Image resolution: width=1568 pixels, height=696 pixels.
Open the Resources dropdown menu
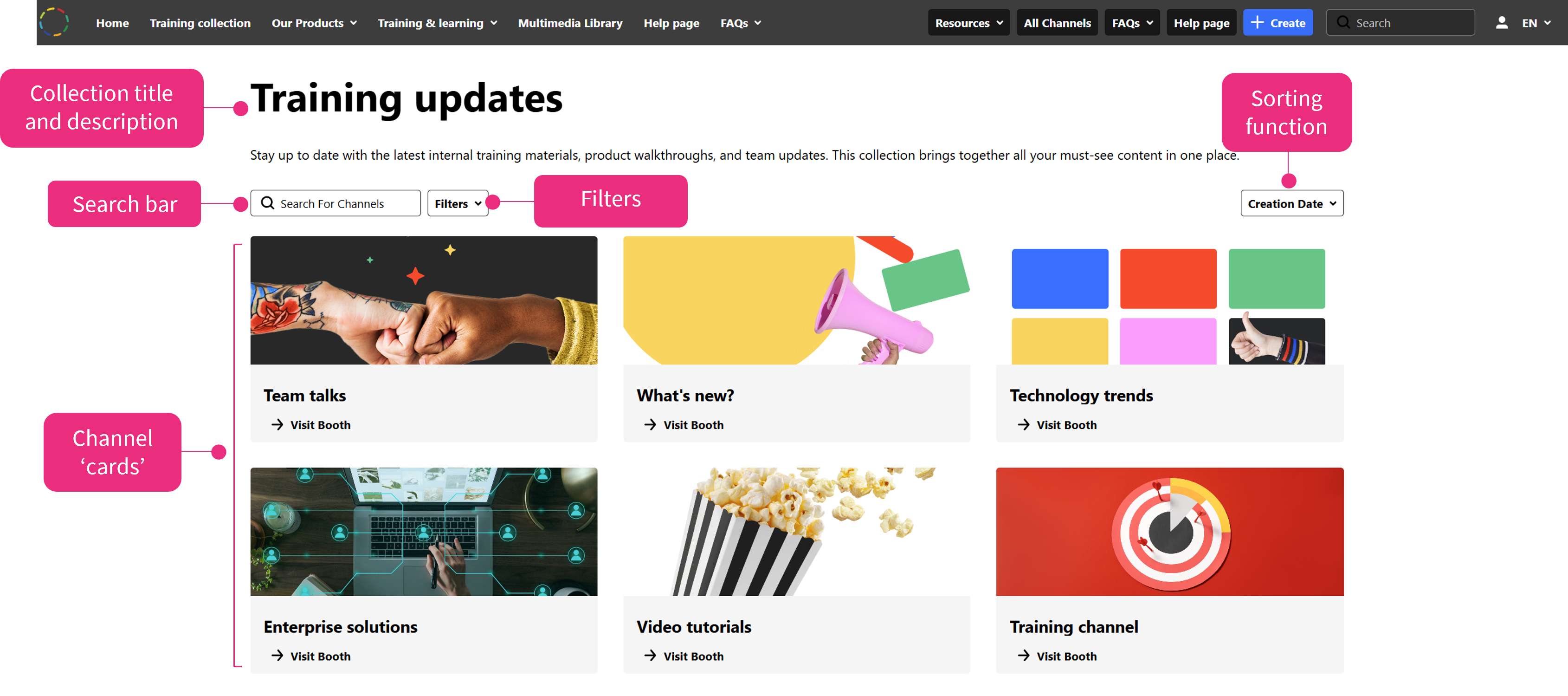(x=968, y=23)
